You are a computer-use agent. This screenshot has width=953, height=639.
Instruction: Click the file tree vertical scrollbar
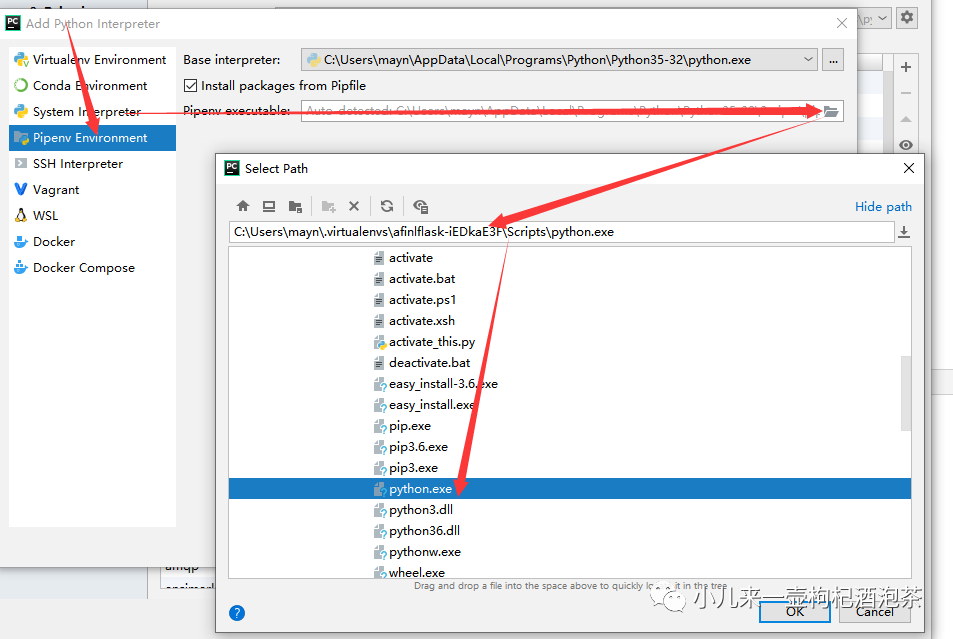pyautogui.click(x=906, y=393)
